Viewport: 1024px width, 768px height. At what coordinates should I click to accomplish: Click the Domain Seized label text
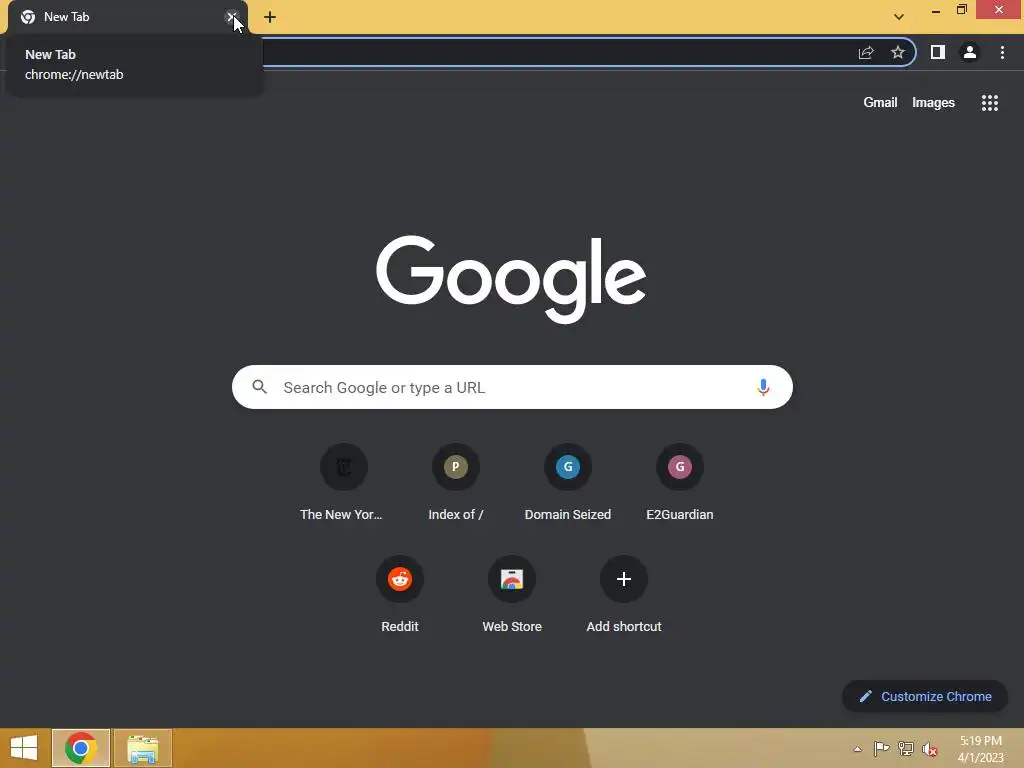click(x=568, y=515)
